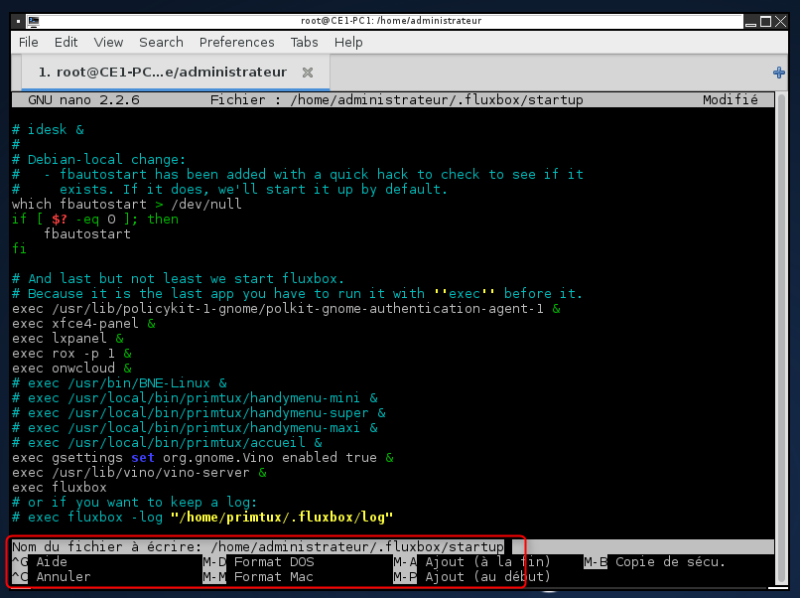Click the '# exec fluxbox -log' line
The height and width of the screenshot is (598, 800).
(203, 517)
